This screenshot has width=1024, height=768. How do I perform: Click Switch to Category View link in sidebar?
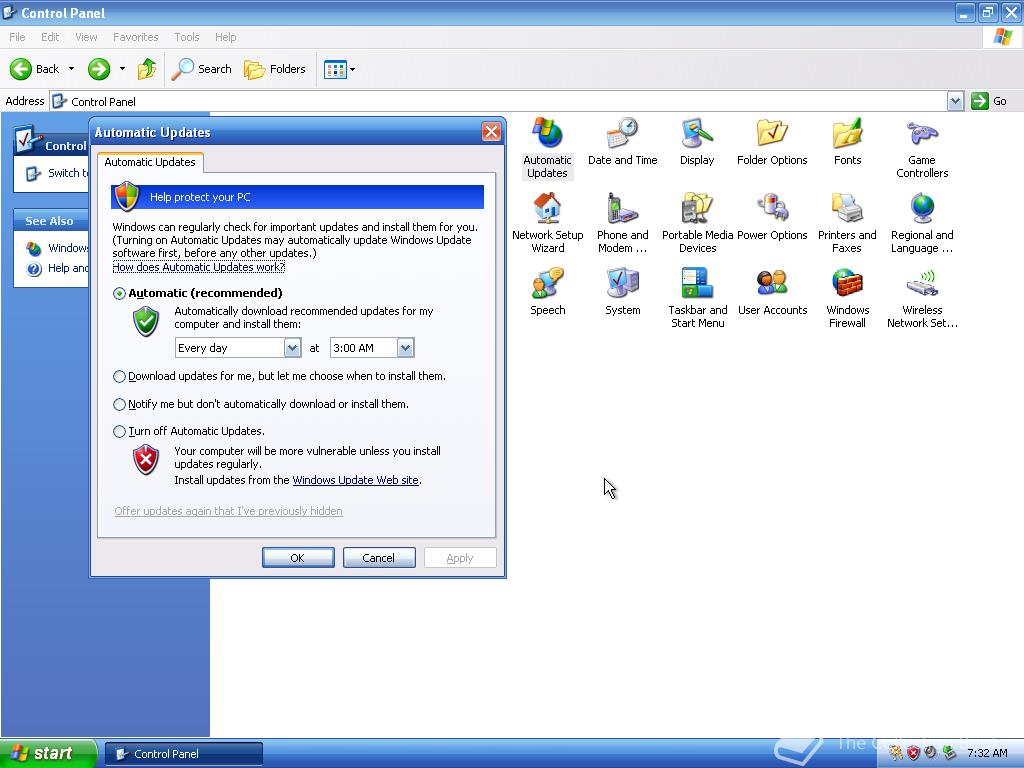[57, 173]
